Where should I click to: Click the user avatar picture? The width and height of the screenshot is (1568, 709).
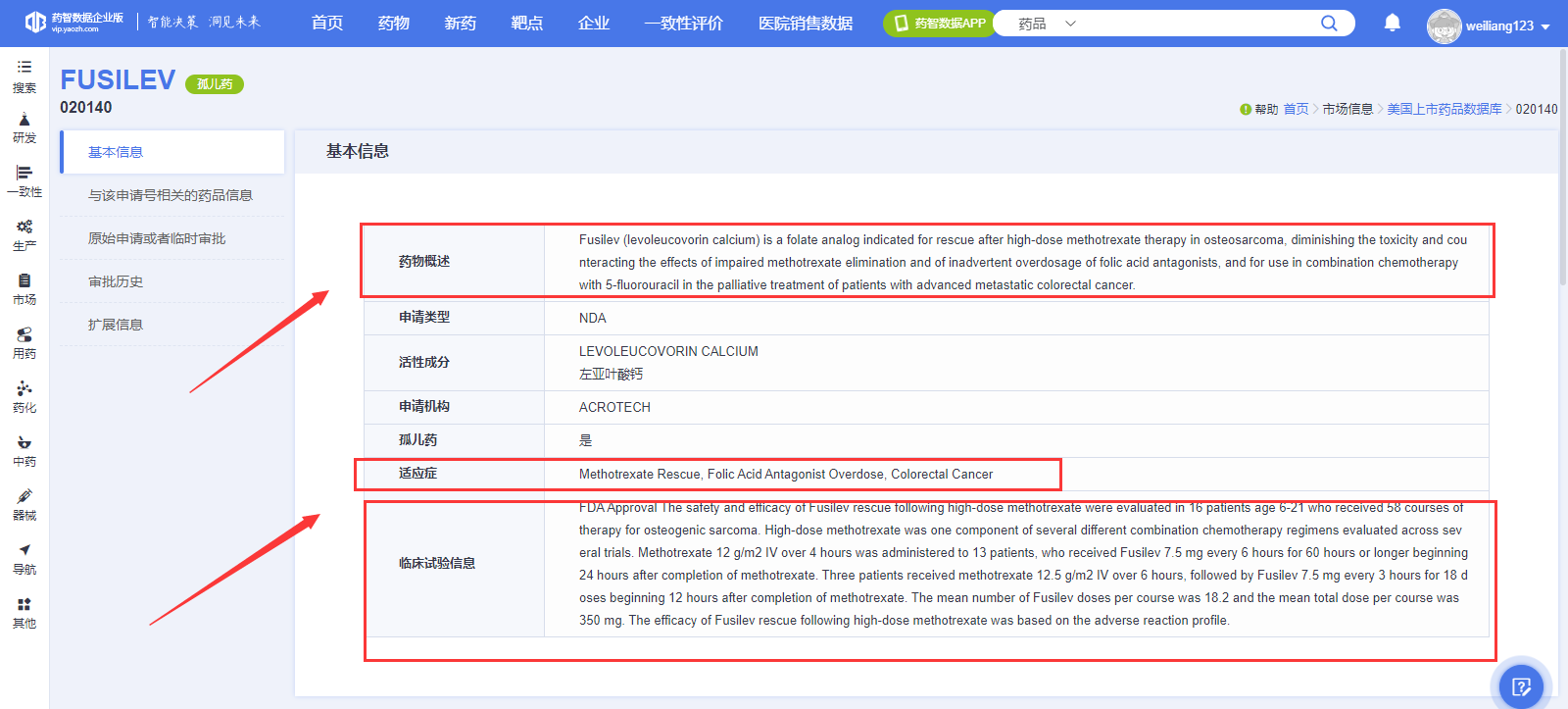tap(1444, 26)
